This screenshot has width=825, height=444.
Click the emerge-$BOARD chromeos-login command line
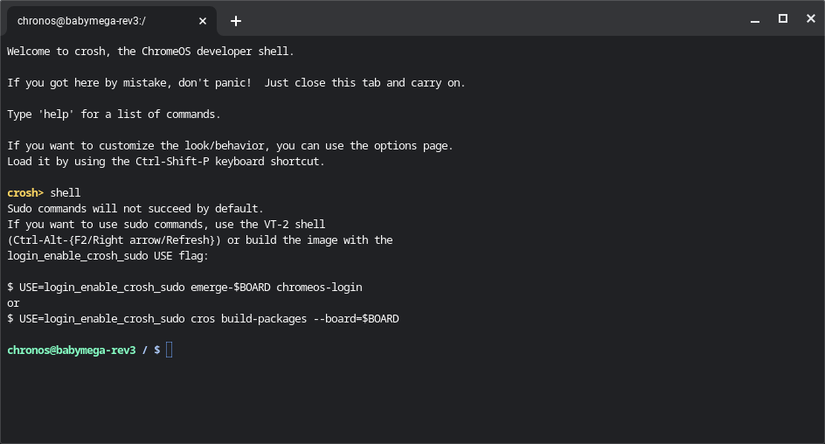click(x=185, y=287)
